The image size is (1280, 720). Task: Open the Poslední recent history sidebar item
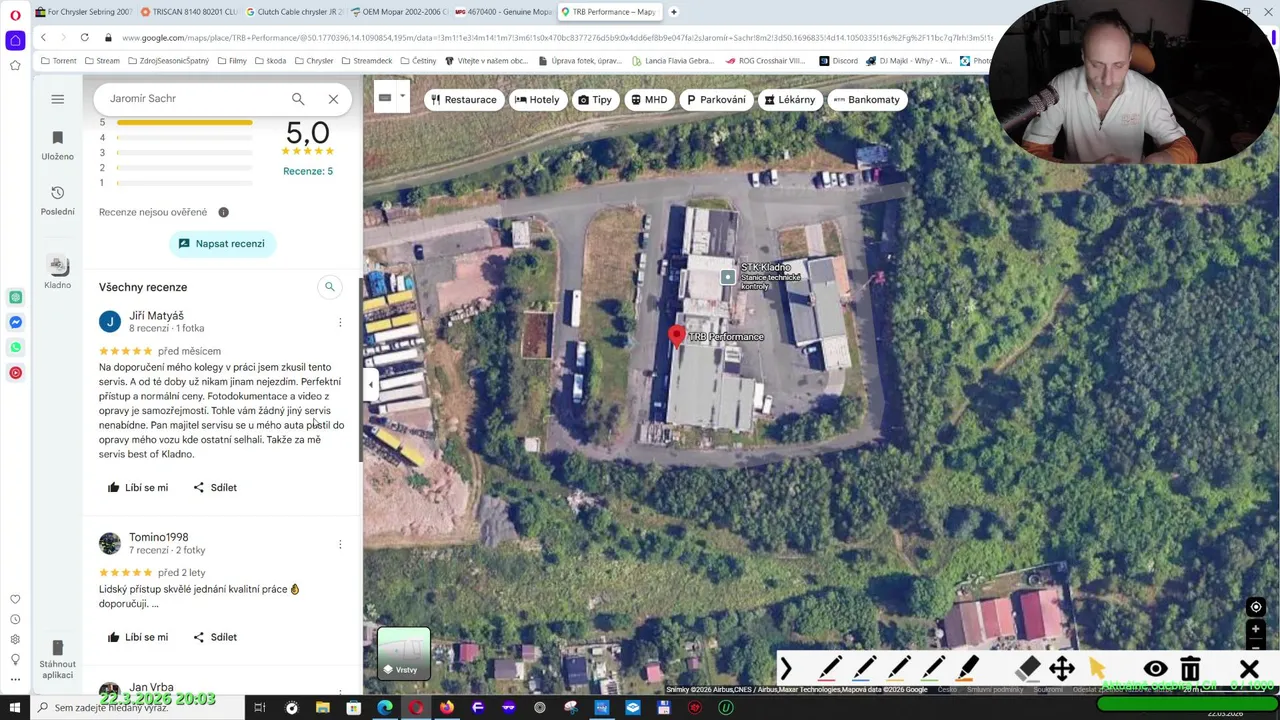click(57, 200)
